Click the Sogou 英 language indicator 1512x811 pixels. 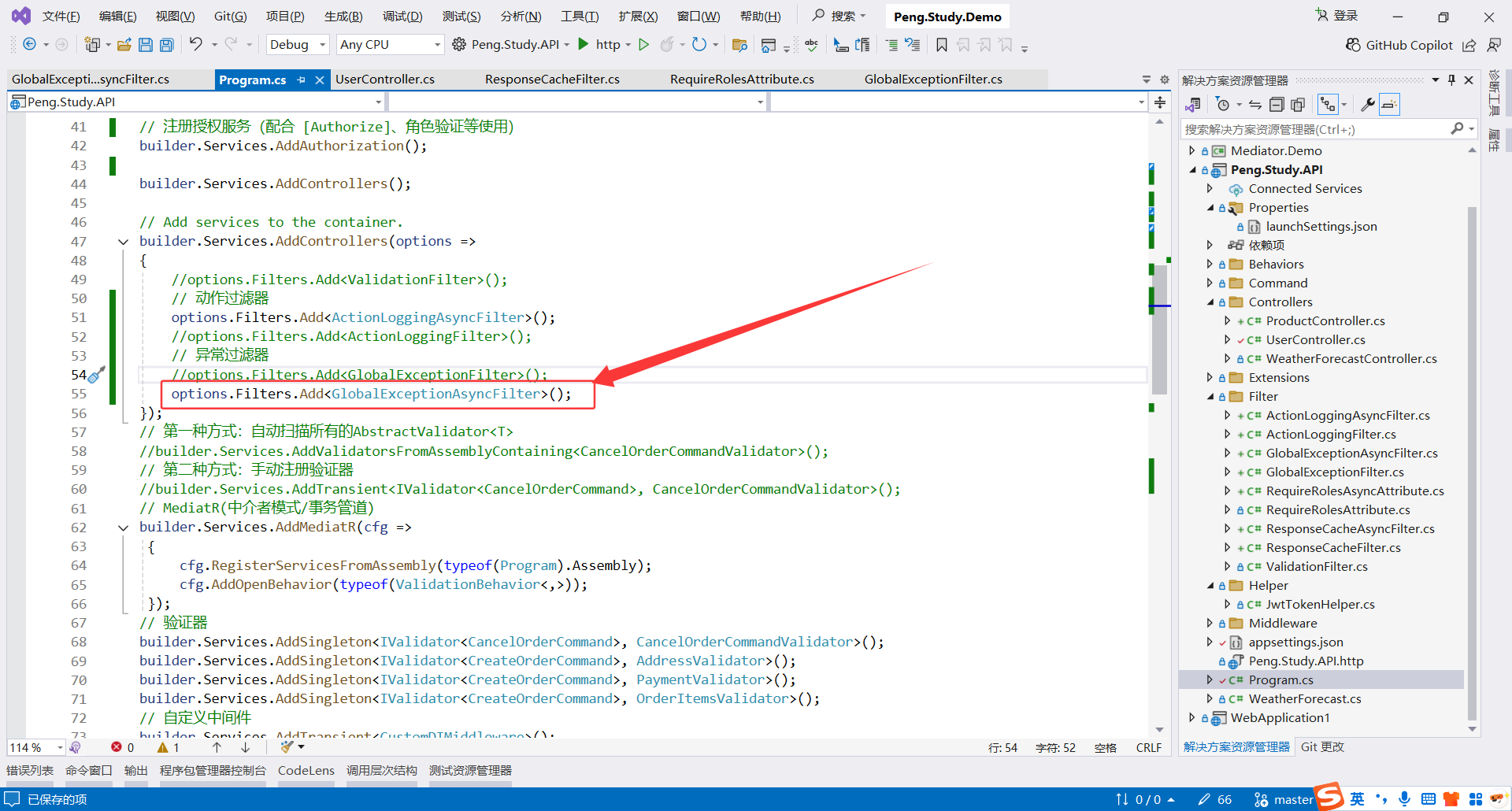1357,799
